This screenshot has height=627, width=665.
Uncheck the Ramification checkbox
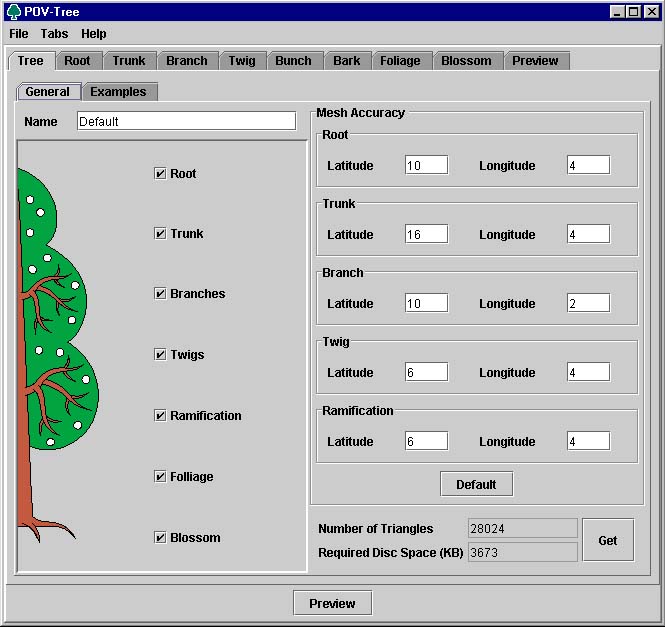(160, 415)
